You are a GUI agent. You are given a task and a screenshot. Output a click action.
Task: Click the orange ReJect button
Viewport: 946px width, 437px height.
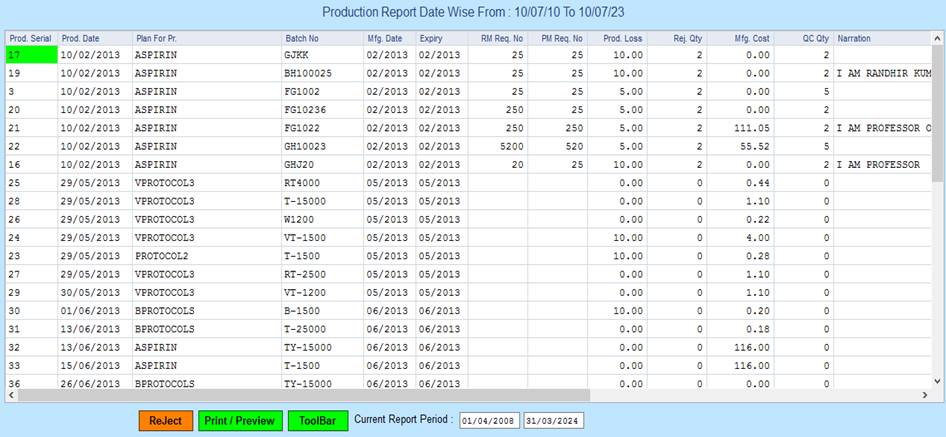click(165, 421)
